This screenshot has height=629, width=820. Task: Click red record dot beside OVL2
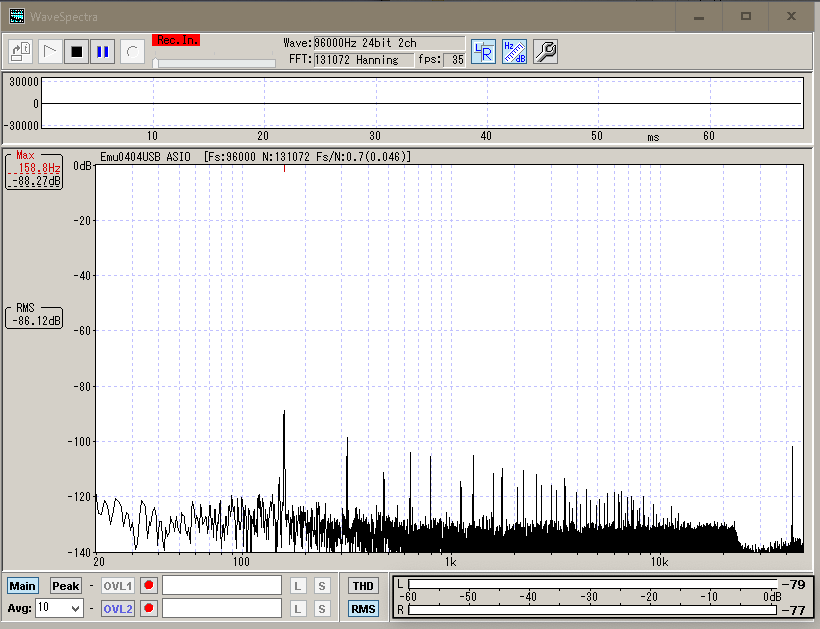[x=149, y=608]
